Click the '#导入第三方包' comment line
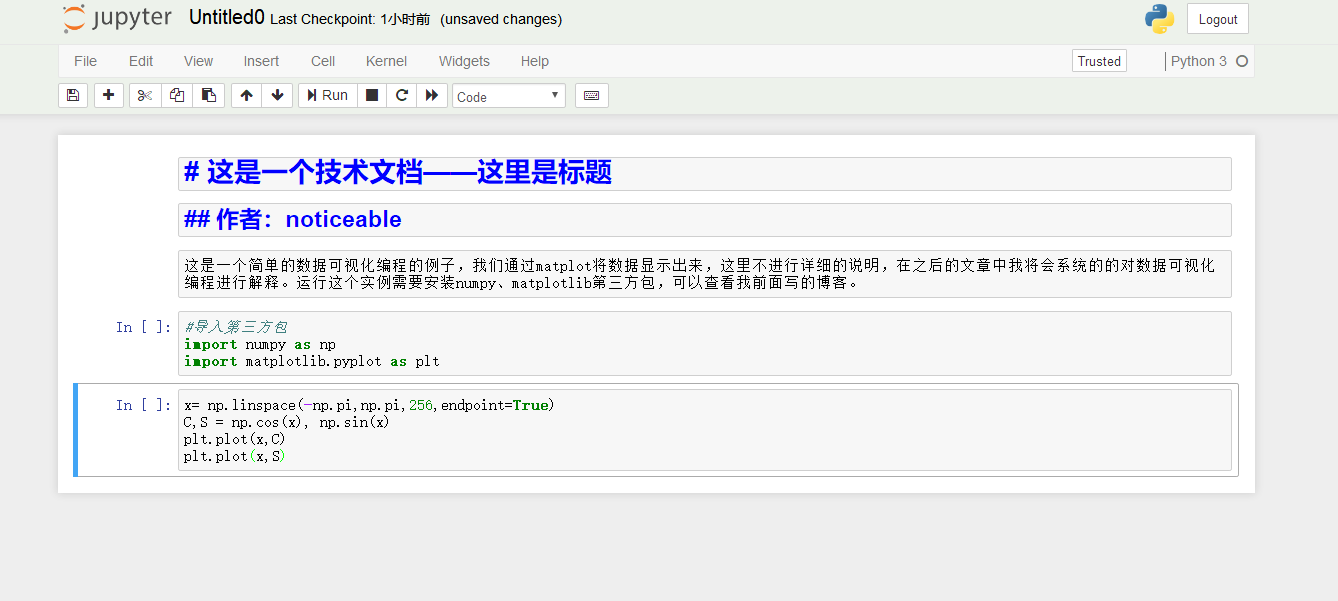Screen dimensions: 1338x601 [x=236, y=327]
